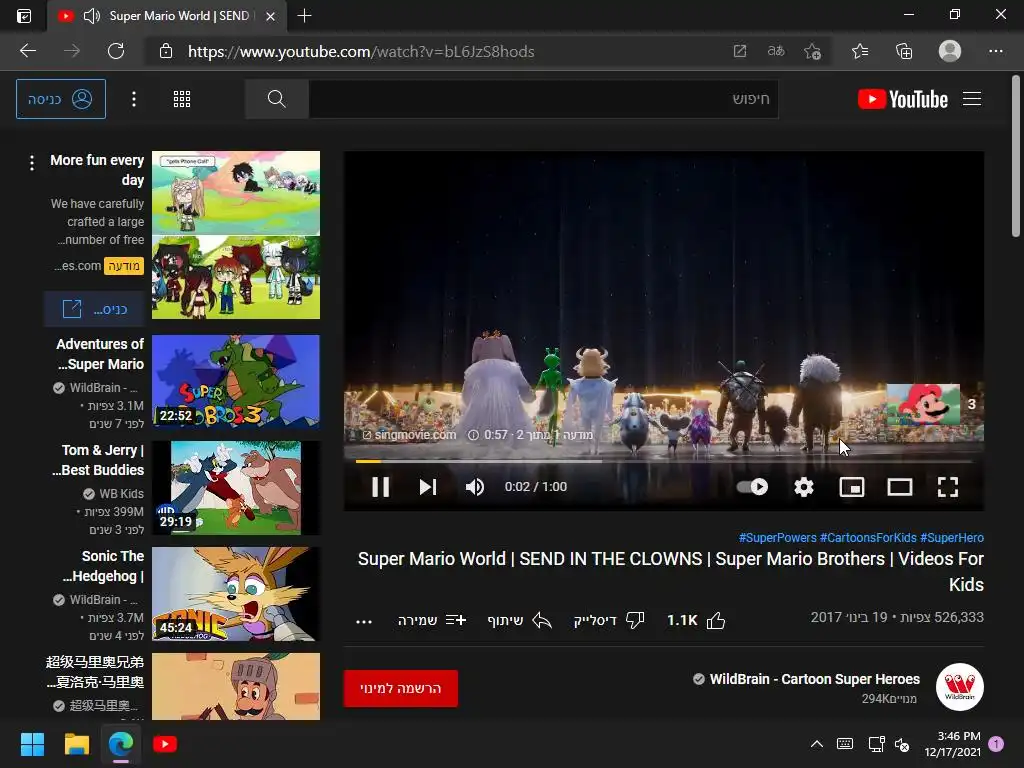Screen dimensions: 1024x768
Task: Click the #SuperPowers hashtag
Action: [777, 537]
